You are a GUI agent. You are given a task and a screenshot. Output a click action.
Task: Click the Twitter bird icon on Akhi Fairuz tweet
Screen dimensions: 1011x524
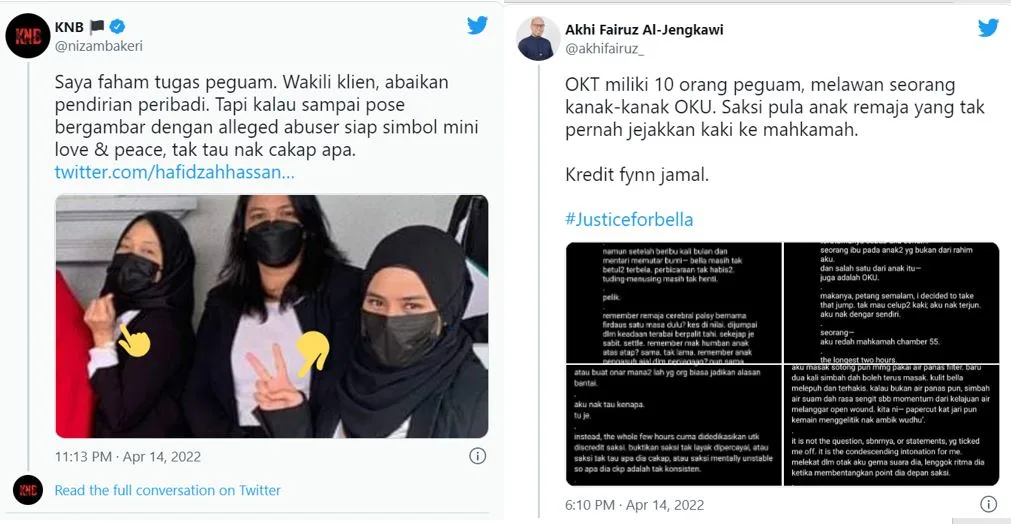click(988, 28)
